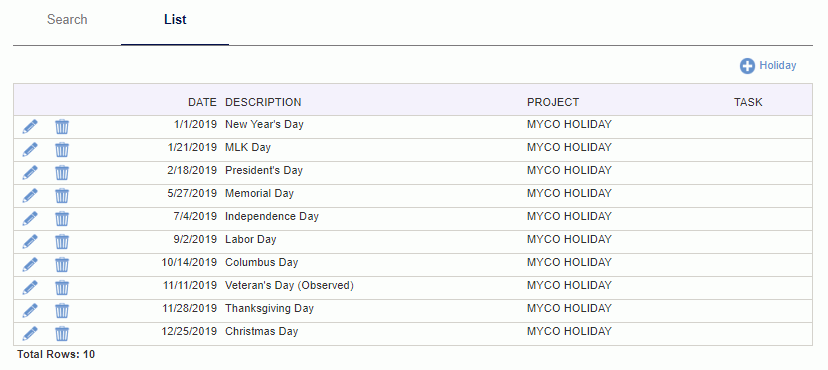Delete Veteran's Day (Observed) entry
828x370 pixels.
tap(62, 288)
